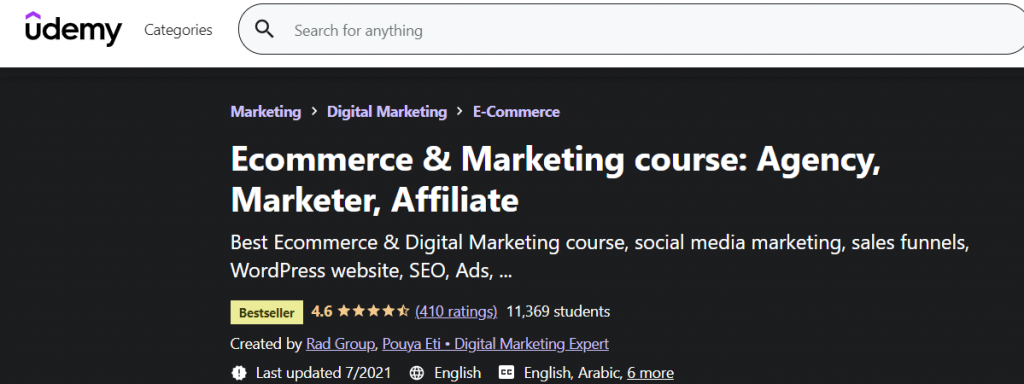Click the Udemy logo
The height and width of the screenshot is (384, 1024).
[73, 29]
